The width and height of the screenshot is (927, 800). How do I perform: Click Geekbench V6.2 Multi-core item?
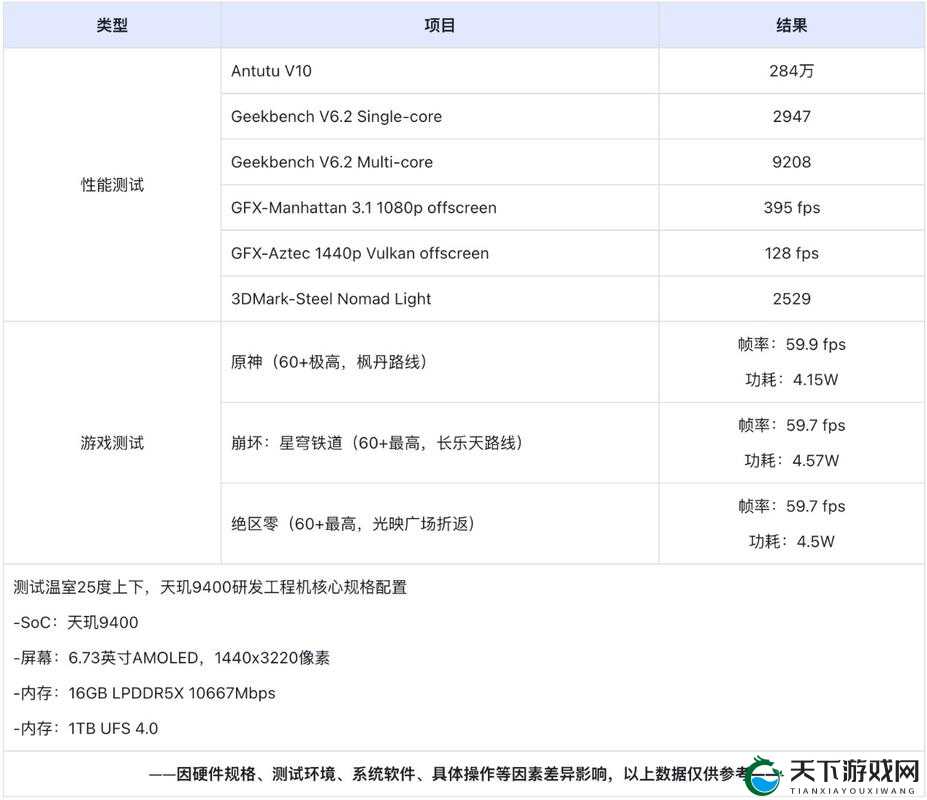pos(332,162)
